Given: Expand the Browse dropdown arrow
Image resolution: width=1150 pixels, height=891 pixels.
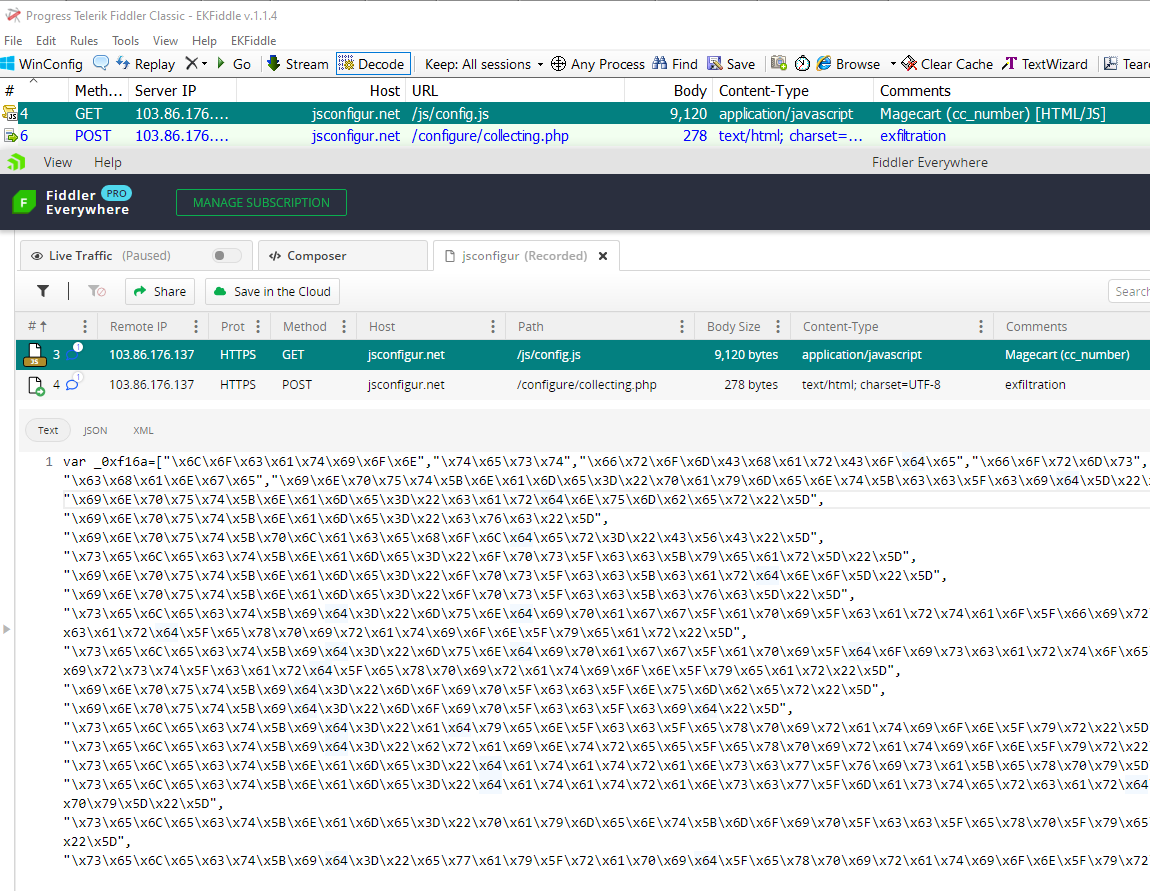Looking at the screenshot, I should [893, 64].
